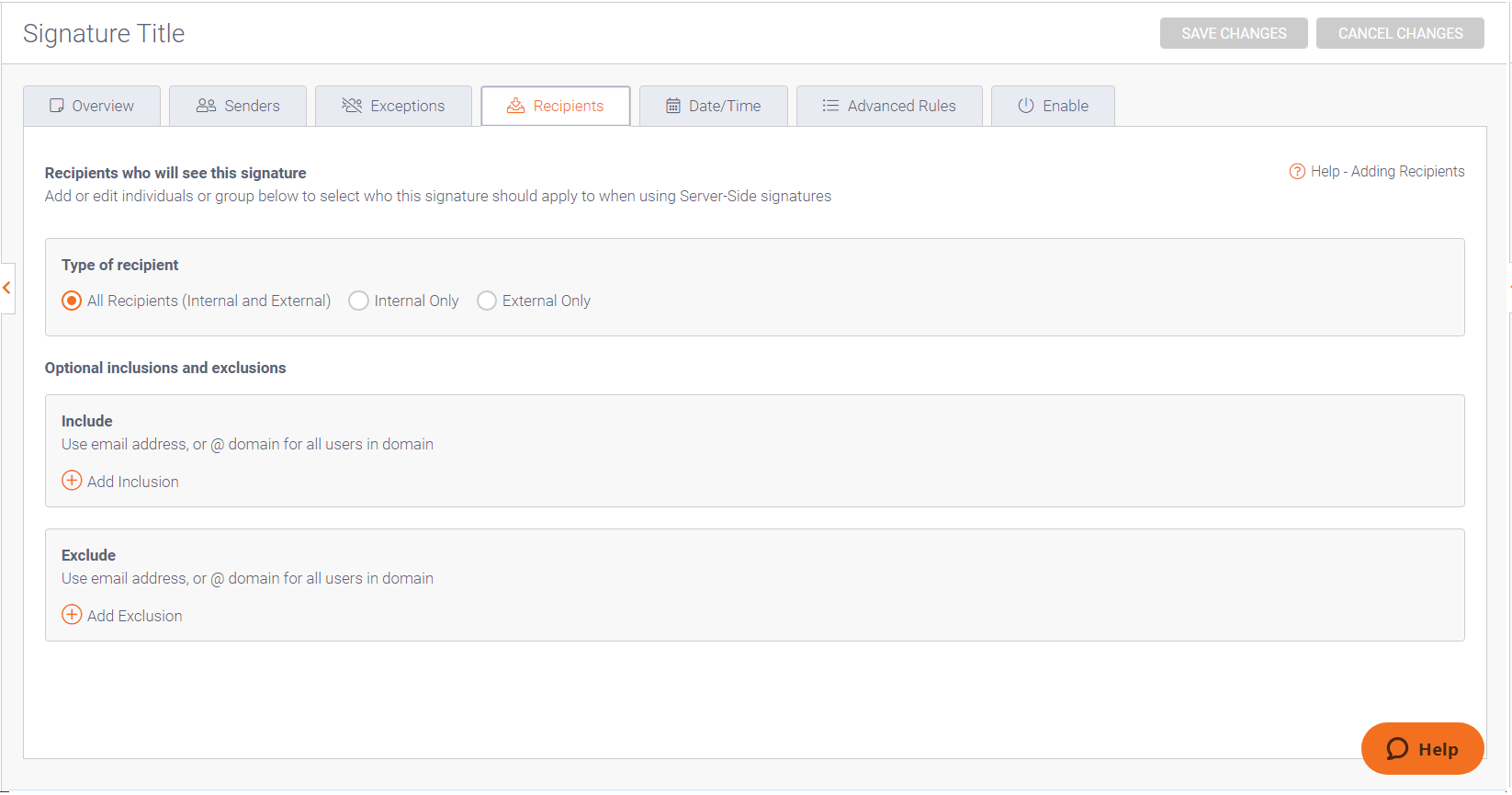This screenshot has height=795, width=1512.
Task: Choose the External Only radio button
Action: [487, 301]
